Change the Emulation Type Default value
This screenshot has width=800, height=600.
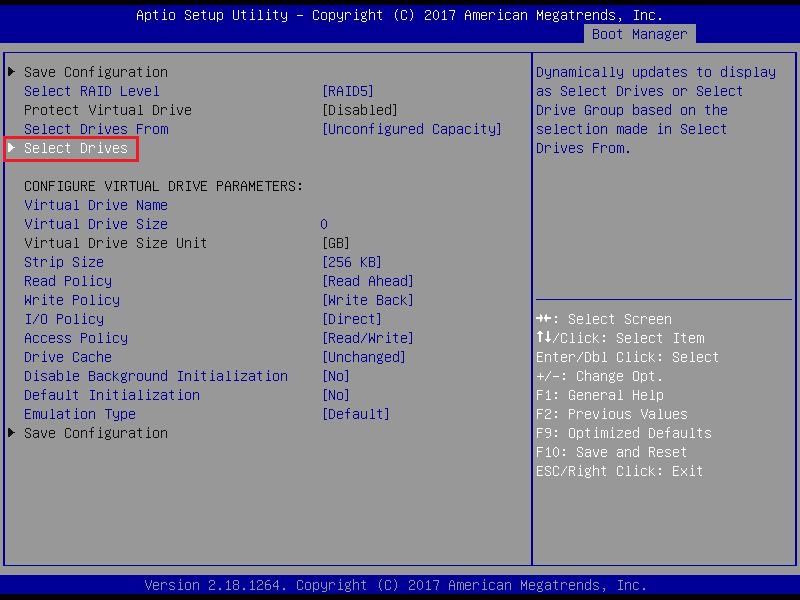[355, 414]
